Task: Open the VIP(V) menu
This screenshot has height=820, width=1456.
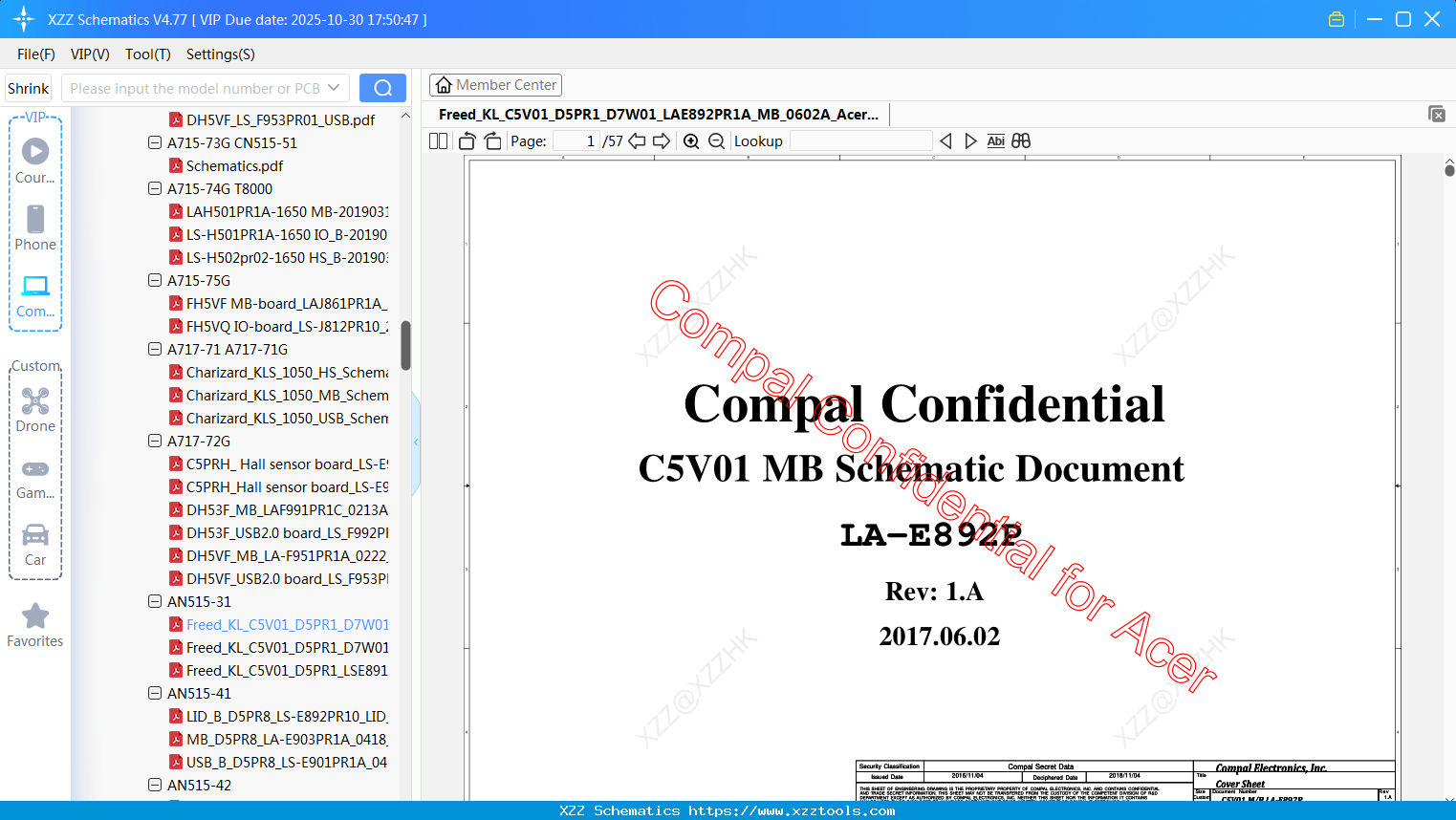Action: [90, 54]
